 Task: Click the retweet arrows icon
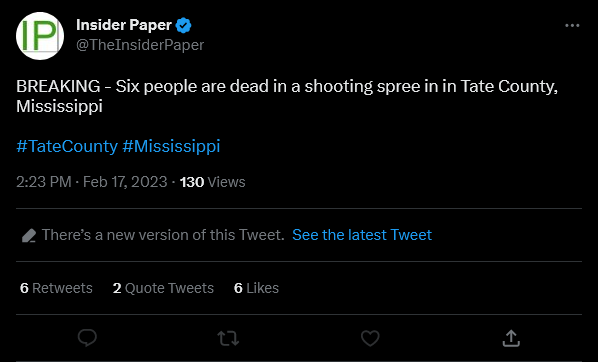(228, 338)
